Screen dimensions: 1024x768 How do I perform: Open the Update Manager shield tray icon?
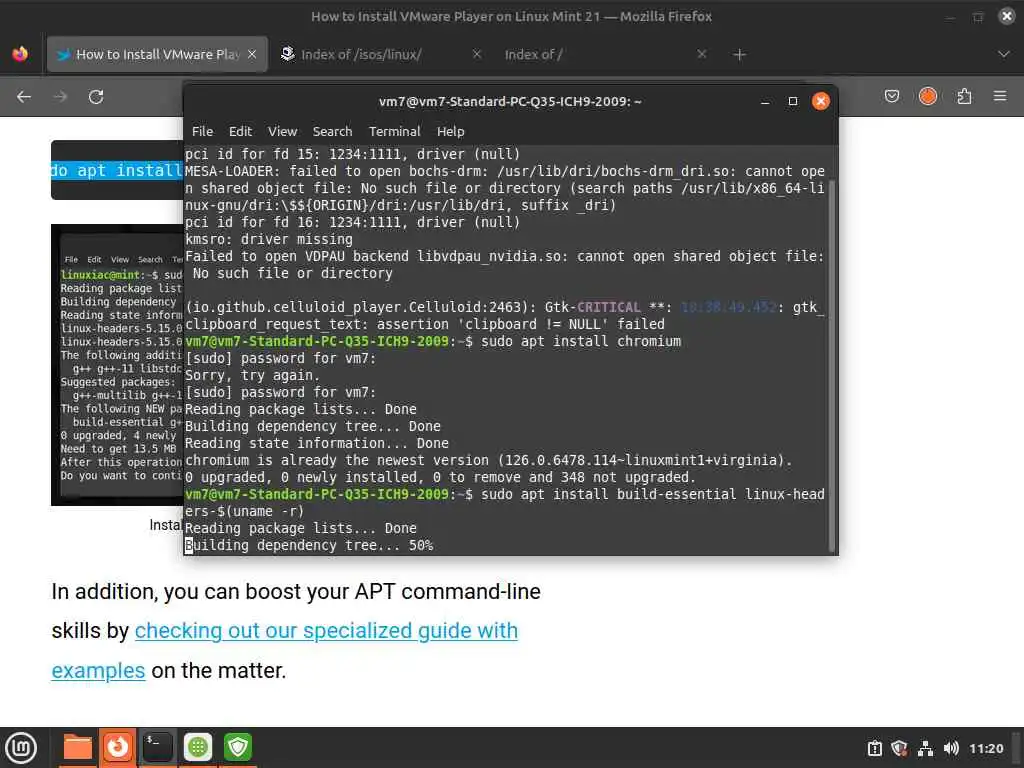click(x=899, y=748)
